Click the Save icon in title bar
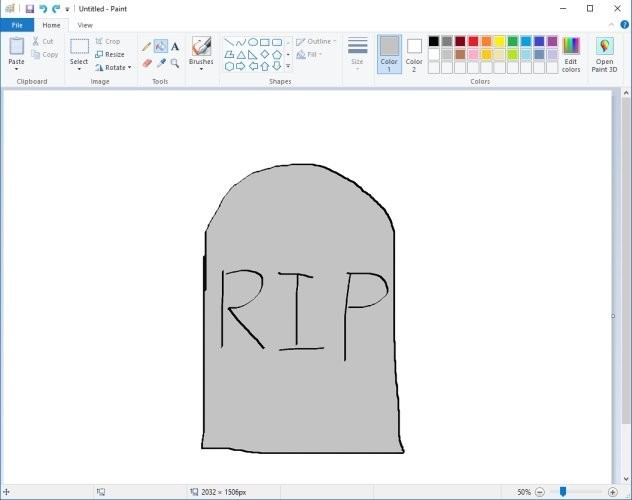Viewport: 632px width, 500px height. point(29,8)
